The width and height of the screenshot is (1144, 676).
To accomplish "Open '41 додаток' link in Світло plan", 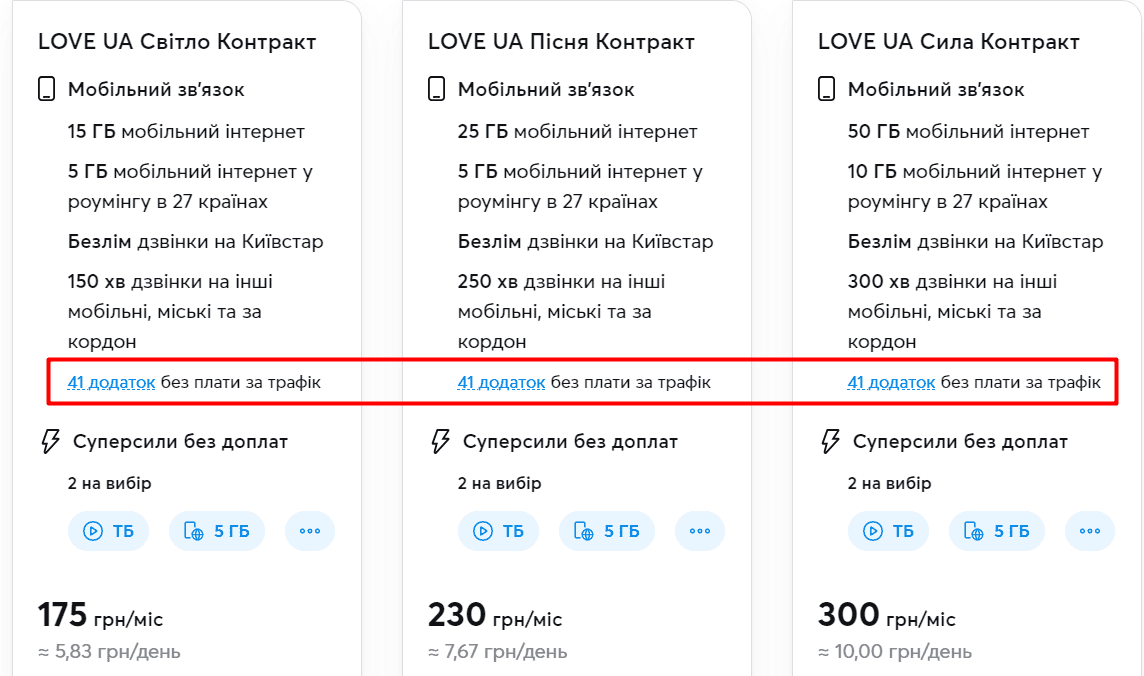I will pos(111,382).
